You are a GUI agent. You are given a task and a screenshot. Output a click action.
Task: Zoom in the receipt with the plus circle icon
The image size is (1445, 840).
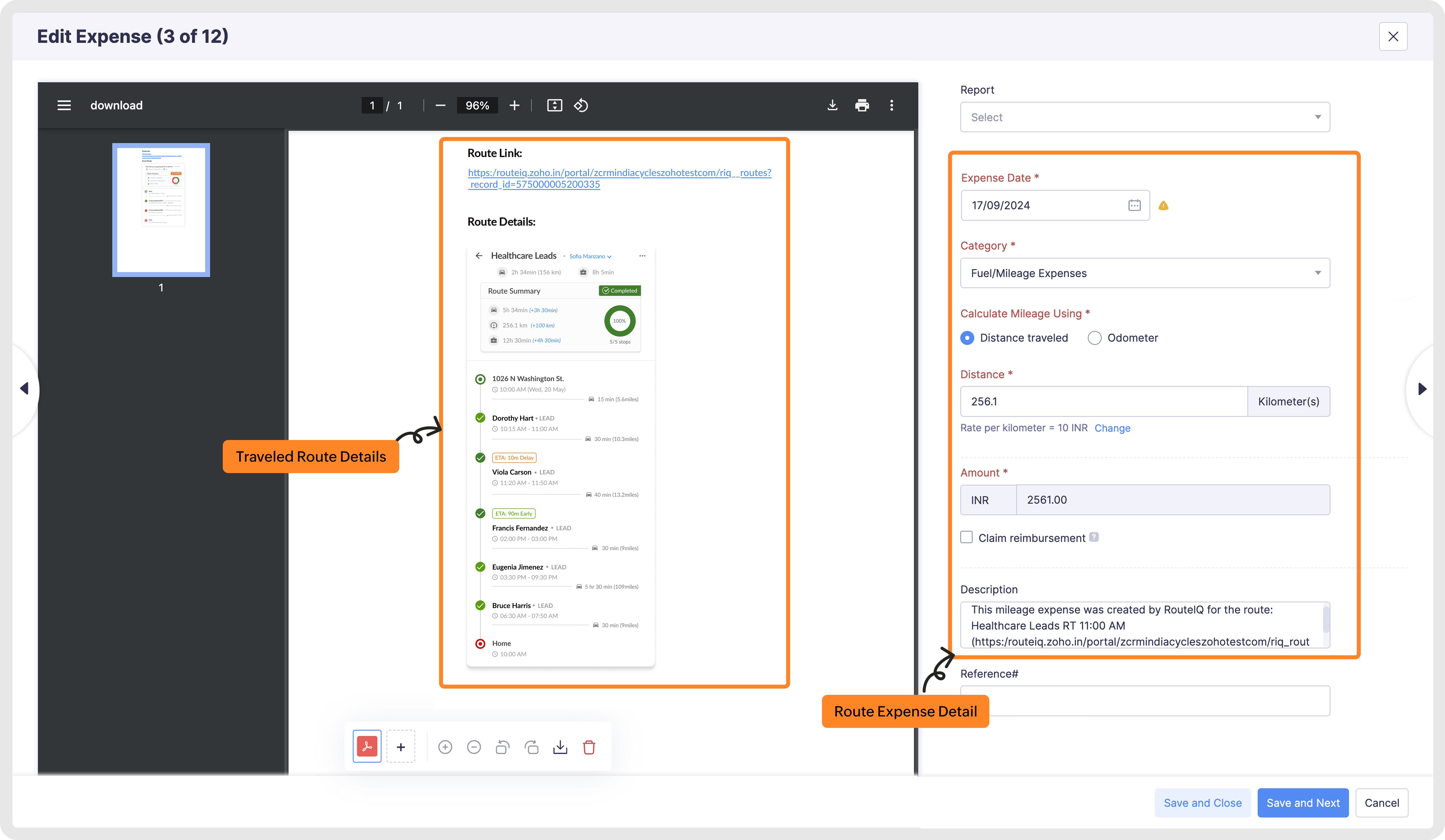click(445, 747)
